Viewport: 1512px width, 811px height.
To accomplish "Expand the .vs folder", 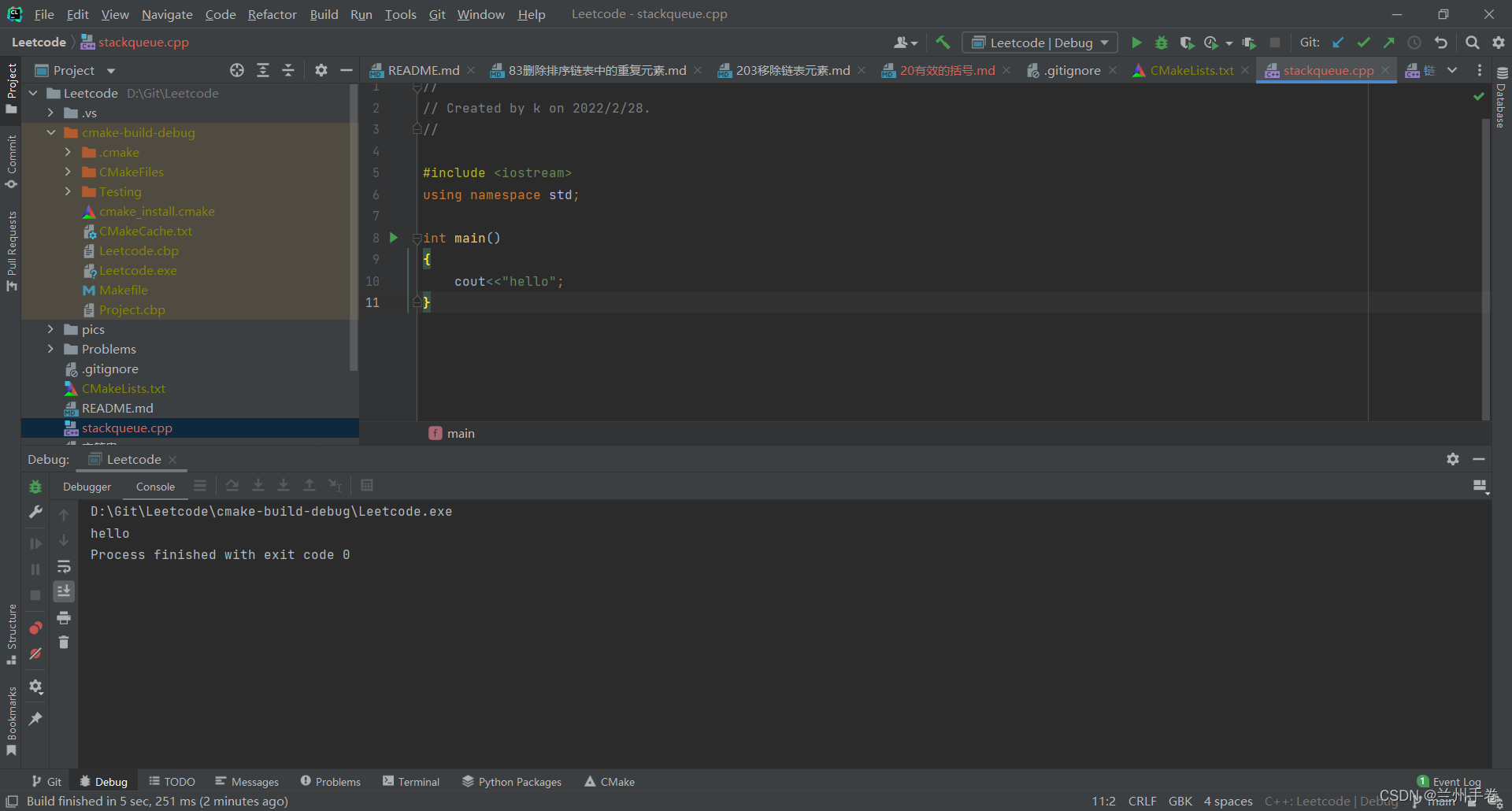I will click(51, 113).
